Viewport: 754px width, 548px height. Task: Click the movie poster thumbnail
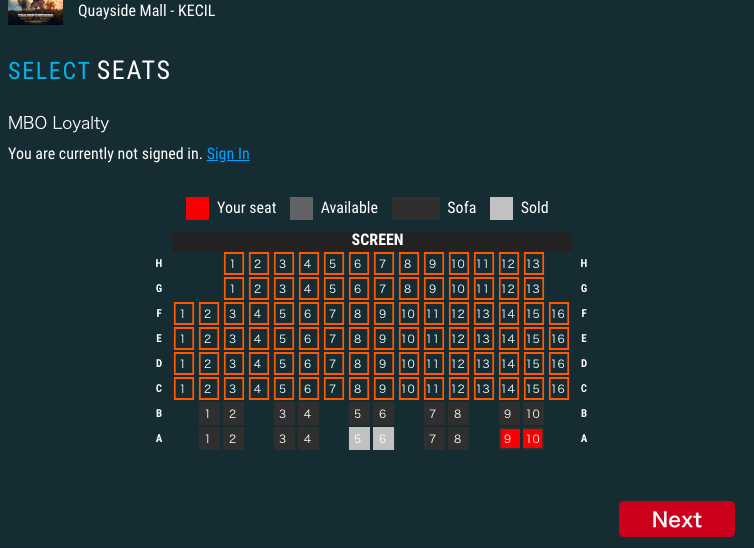pyautogui.click(x=35, y=12)
